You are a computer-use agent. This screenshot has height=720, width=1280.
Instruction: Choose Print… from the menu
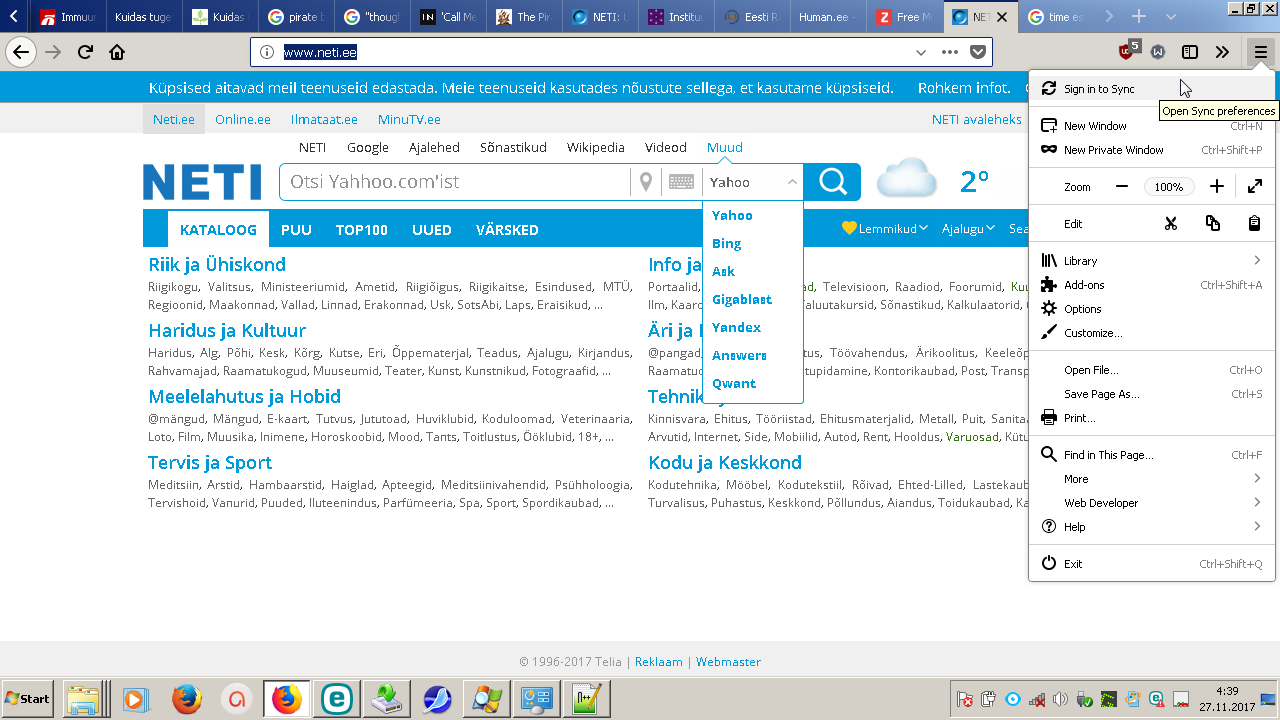[1152, 418]
